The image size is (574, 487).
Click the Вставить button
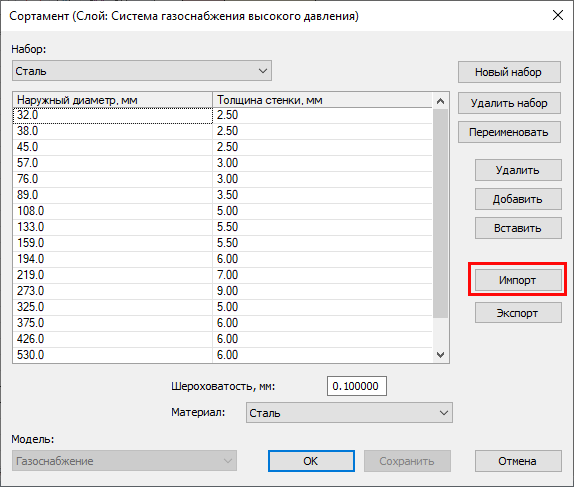[x=518, y=228]
